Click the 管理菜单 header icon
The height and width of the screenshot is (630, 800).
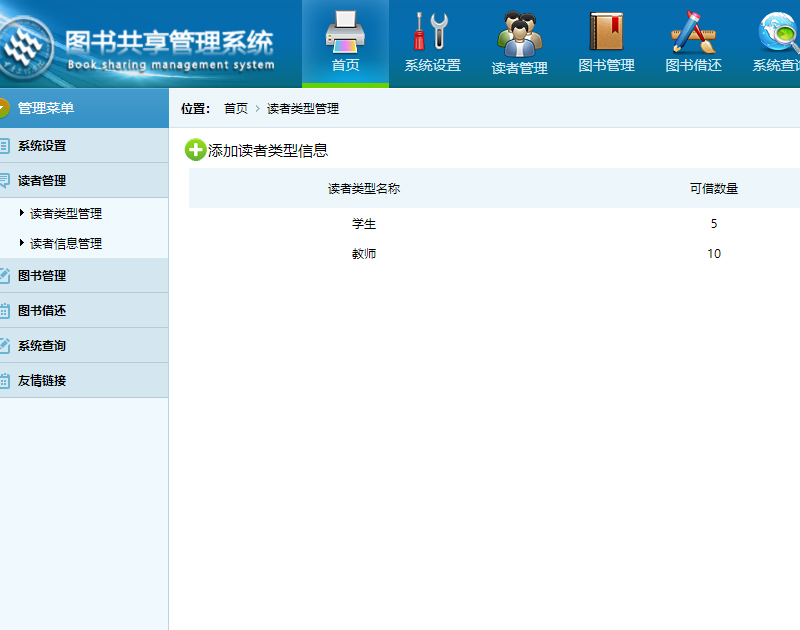(x=4, y=108)
